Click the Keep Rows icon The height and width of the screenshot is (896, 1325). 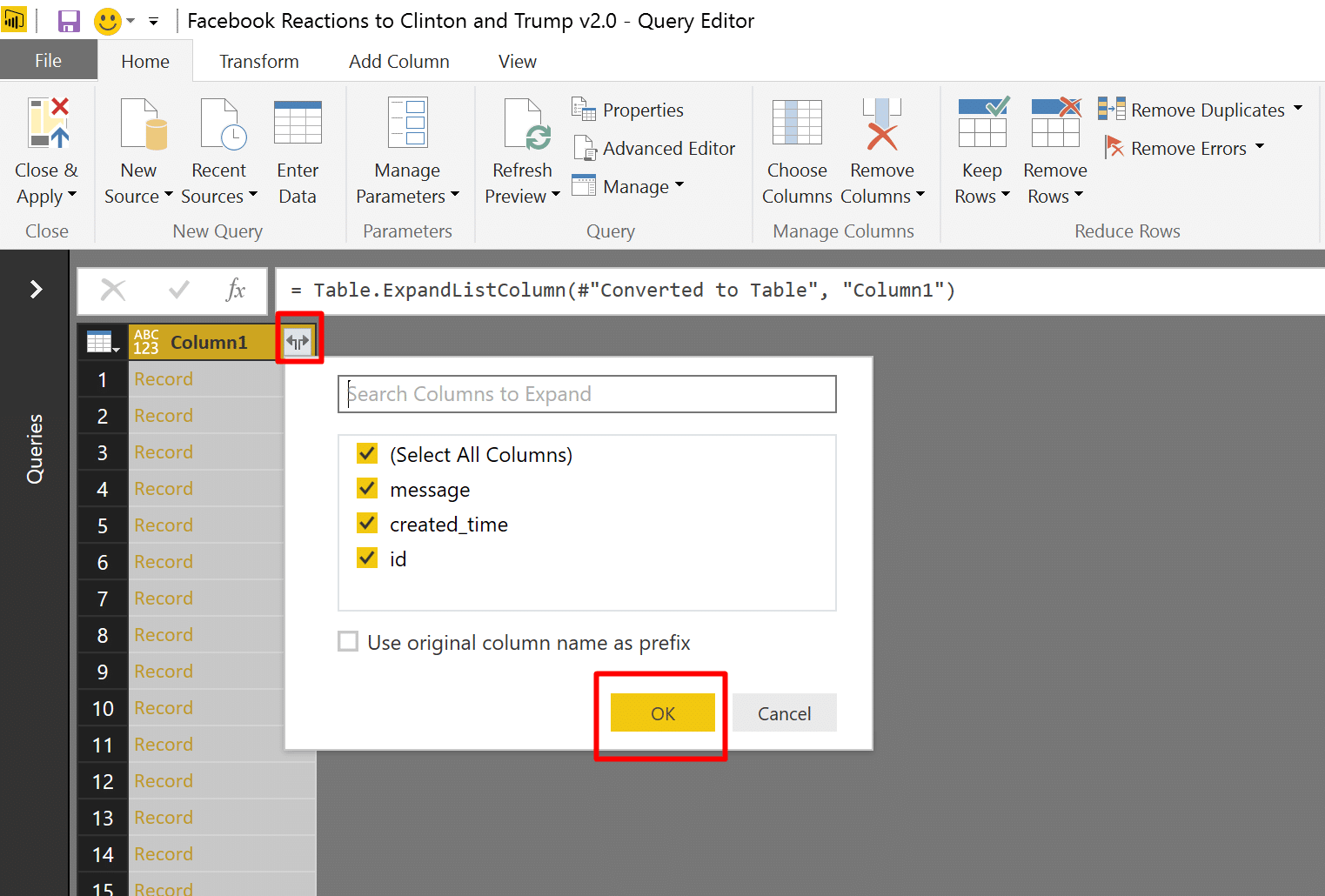(983, 121)
